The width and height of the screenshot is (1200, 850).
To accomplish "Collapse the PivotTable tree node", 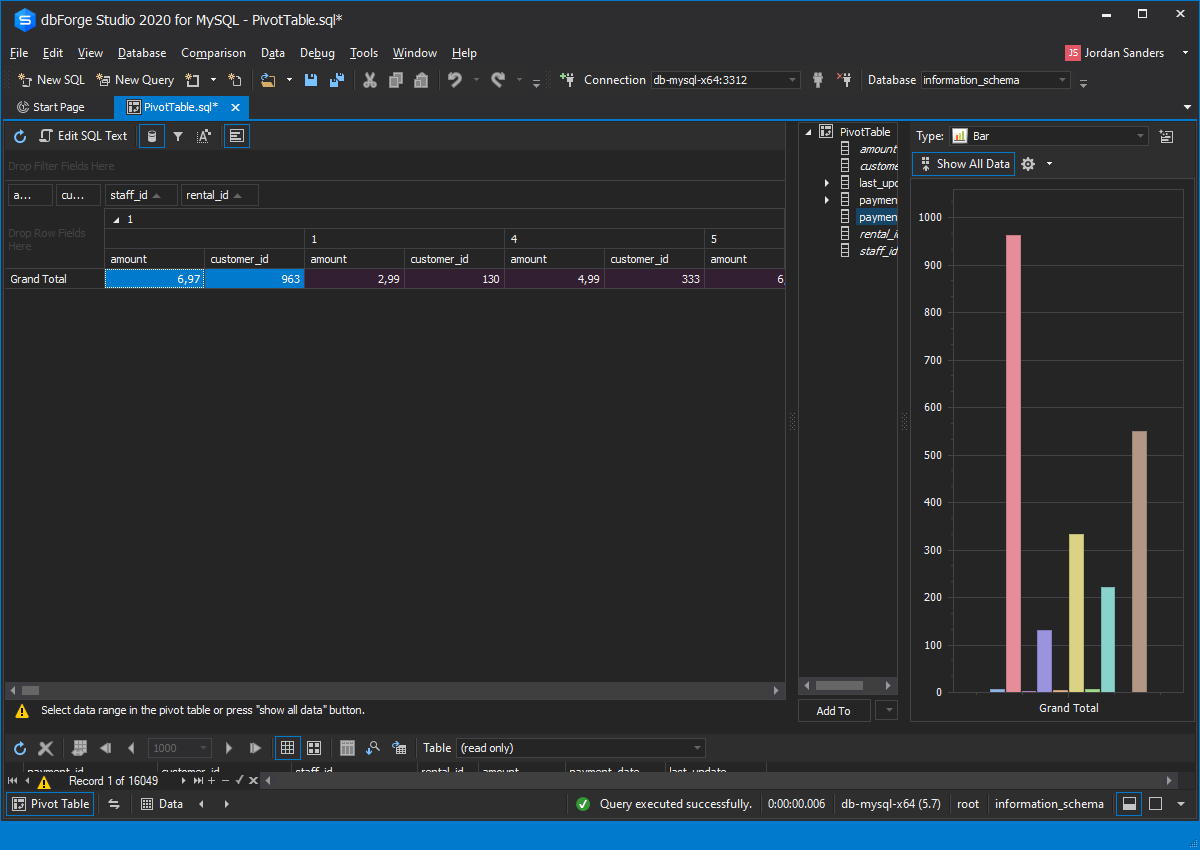I will [807, 132].
